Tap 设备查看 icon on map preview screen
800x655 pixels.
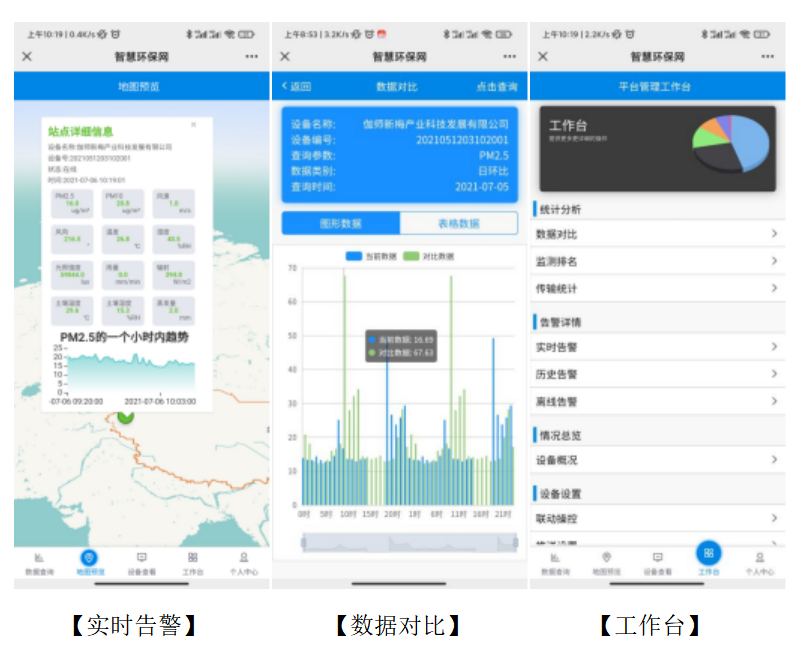point(141,562)
